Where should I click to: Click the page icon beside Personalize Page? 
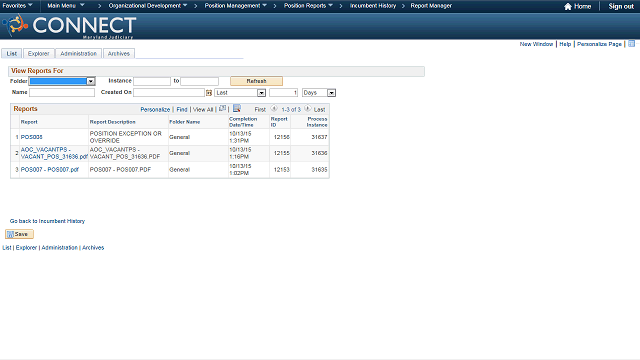tap(631, 44)
